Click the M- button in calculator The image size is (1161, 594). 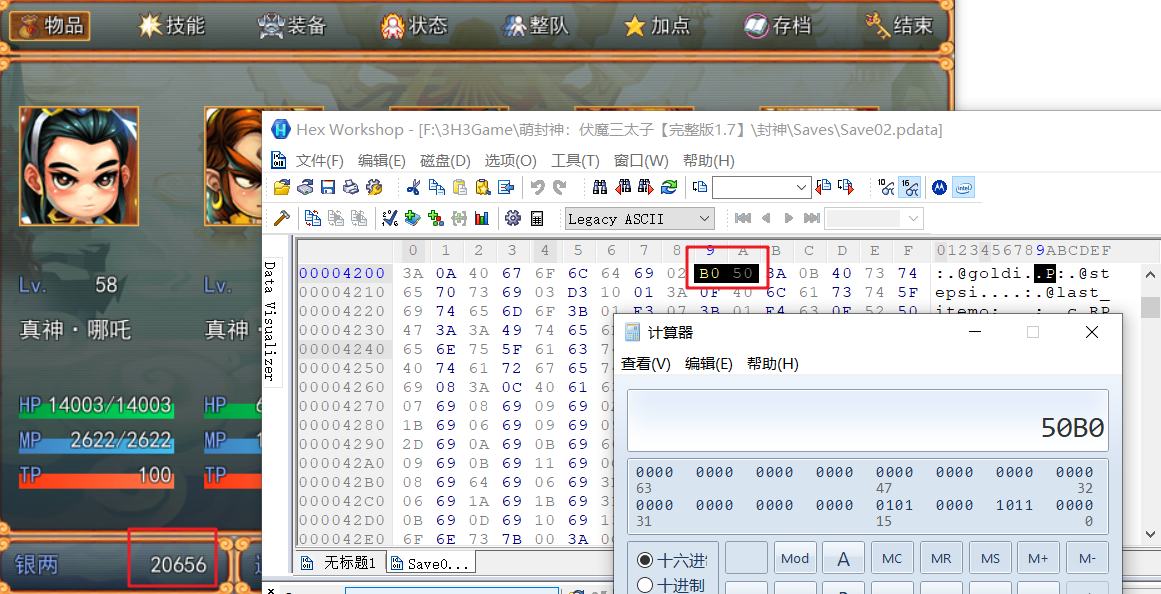coord(1087,558)
